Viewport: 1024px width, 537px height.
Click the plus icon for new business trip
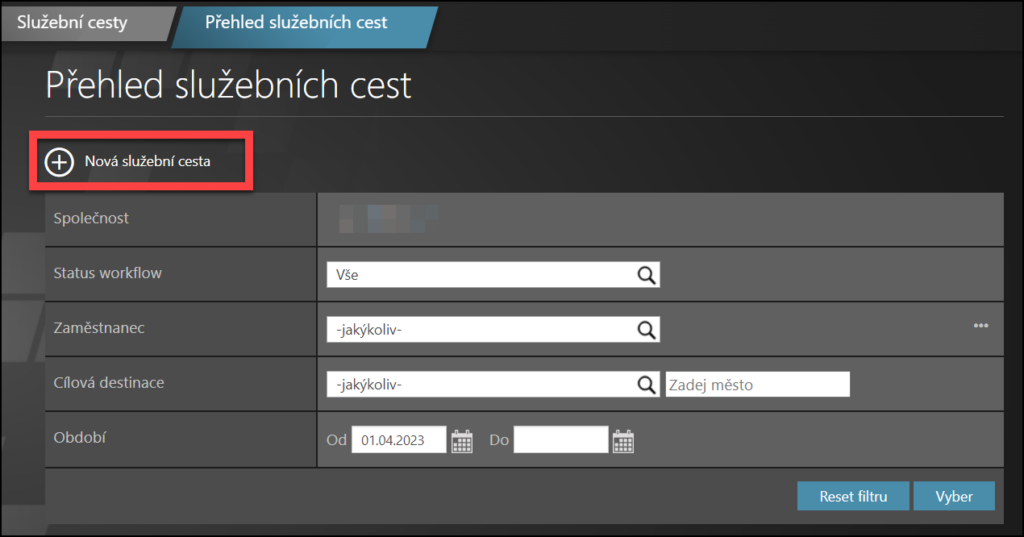[x=60, y=161]
